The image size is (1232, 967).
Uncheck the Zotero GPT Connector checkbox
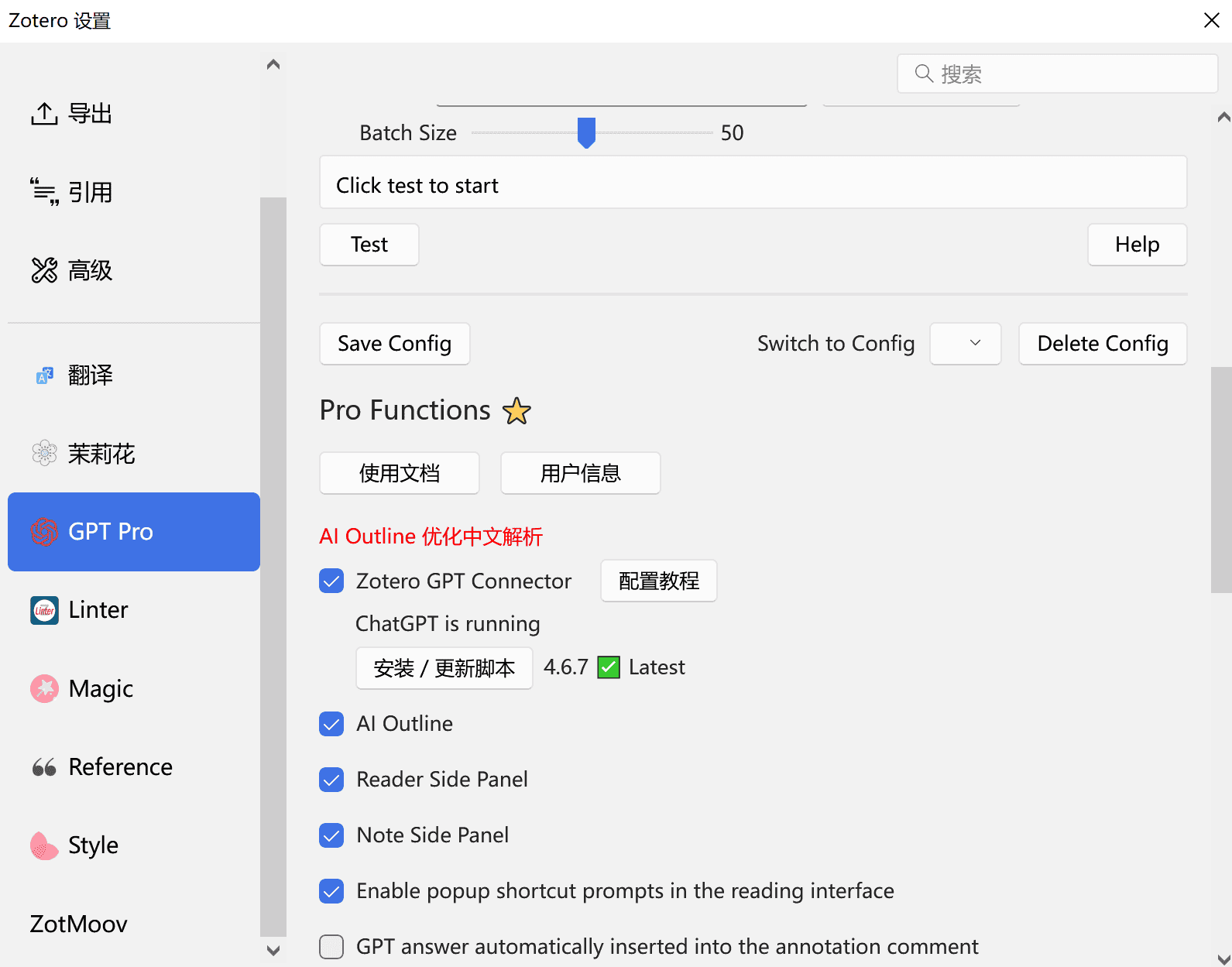(x=331, y=581)
